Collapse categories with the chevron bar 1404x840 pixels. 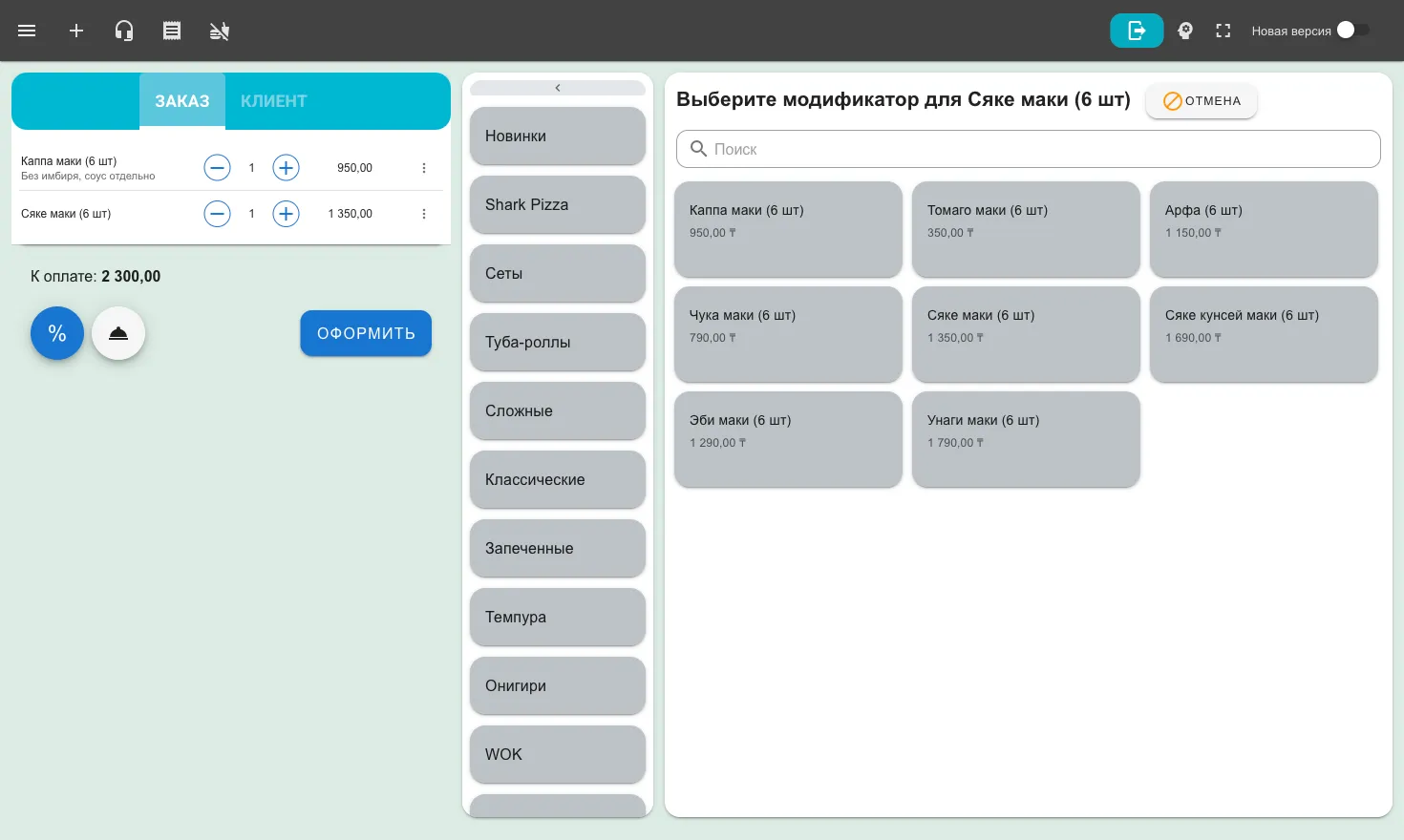tap(558, 88)
